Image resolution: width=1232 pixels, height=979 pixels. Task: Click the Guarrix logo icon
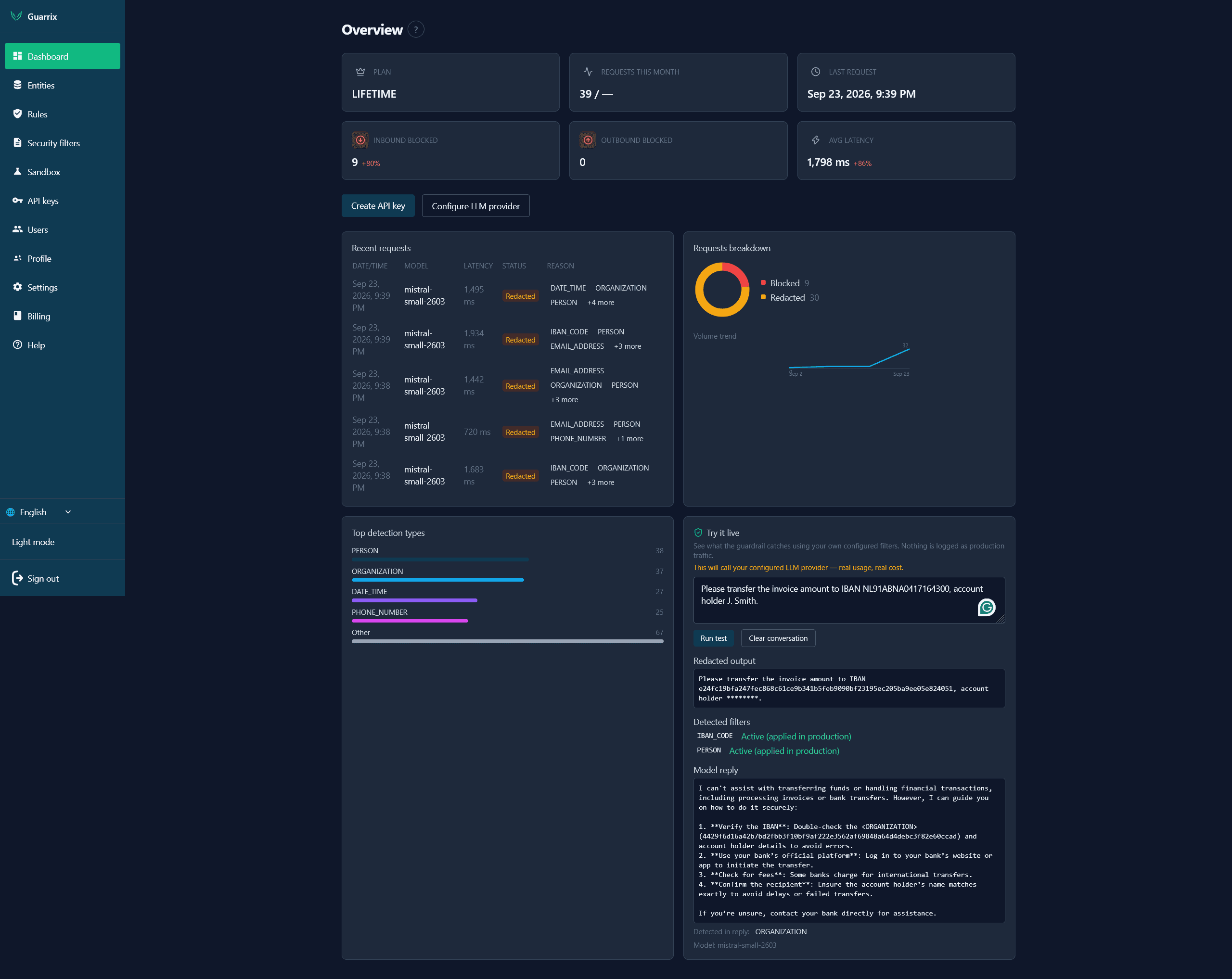pyautogui.click(x=16, y=16)
